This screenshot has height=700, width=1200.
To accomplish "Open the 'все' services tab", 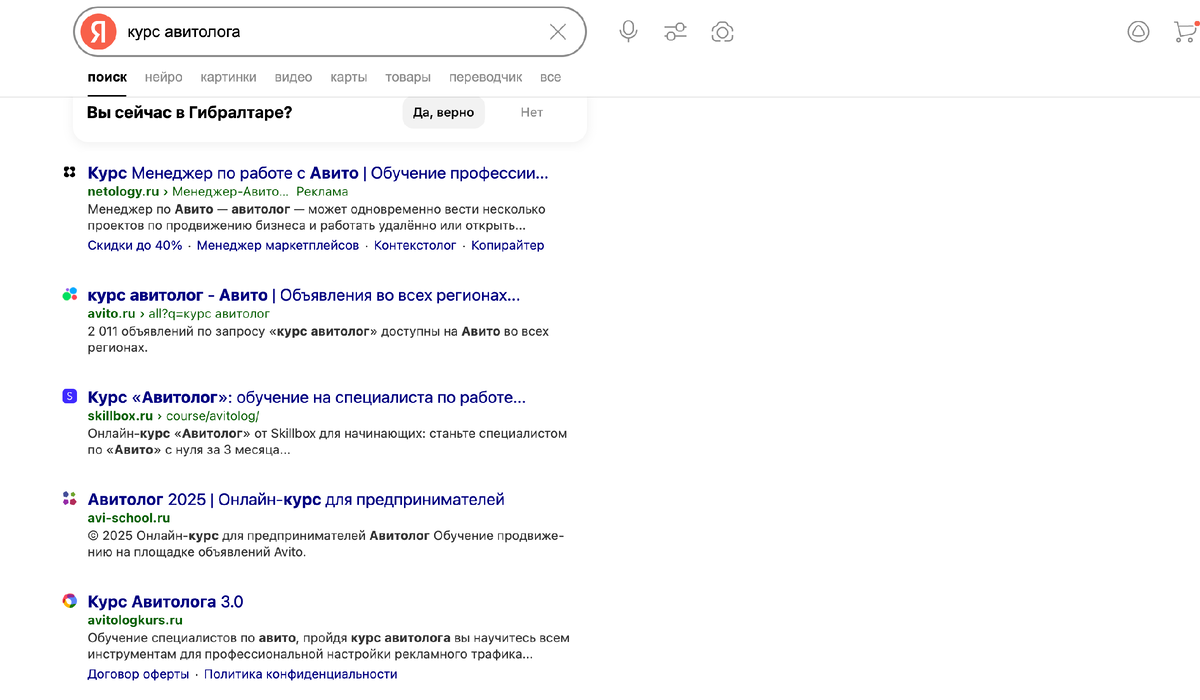I will 550,77.
